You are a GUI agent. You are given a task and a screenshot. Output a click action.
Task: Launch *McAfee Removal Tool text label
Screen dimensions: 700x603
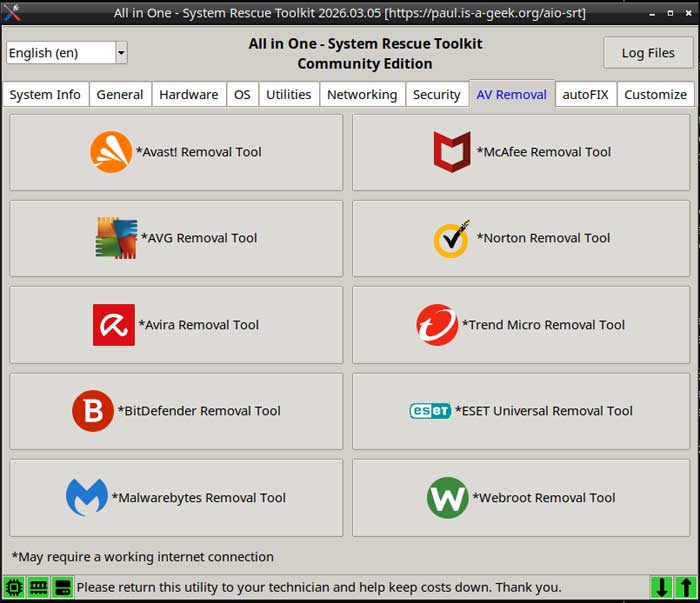point(543,152)
